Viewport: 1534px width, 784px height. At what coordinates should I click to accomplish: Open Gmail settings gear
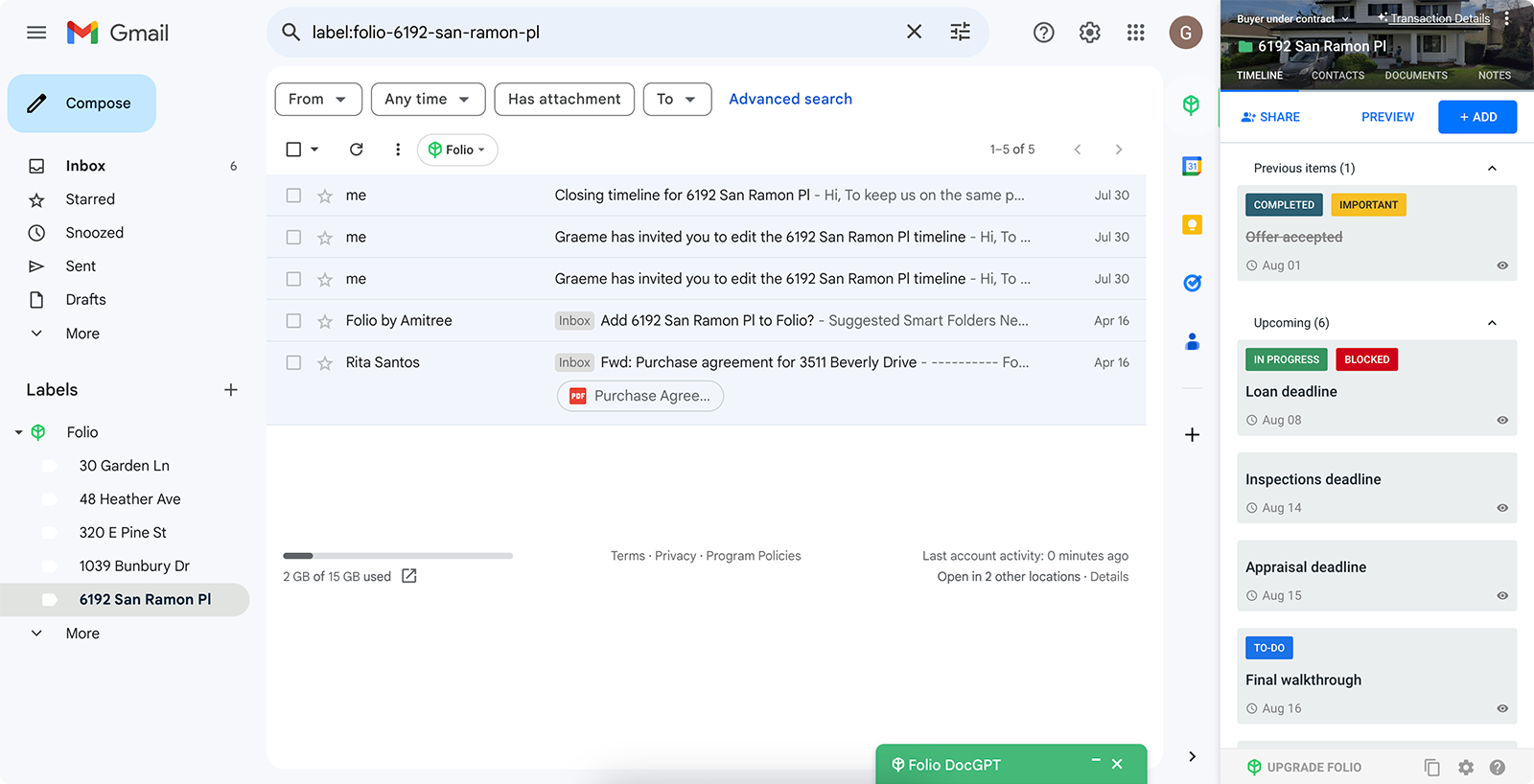click(1089, 33)
